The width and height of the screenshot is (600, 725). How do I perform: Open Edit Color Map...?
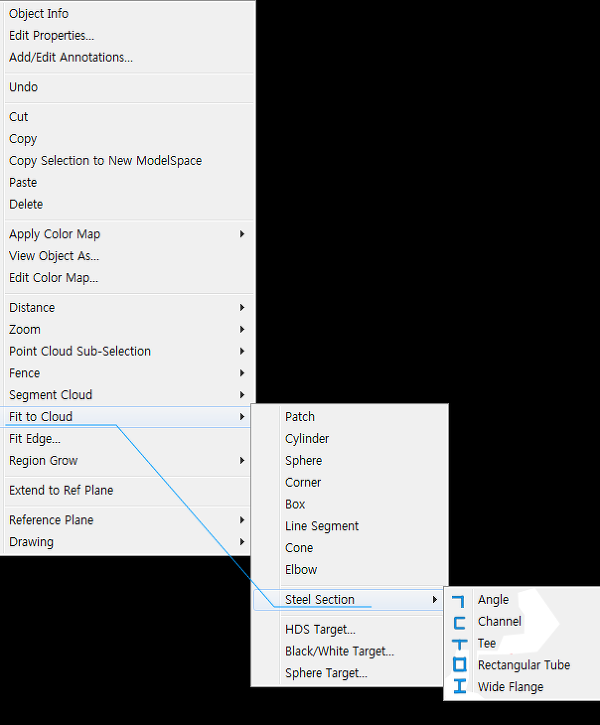[54, 278]
